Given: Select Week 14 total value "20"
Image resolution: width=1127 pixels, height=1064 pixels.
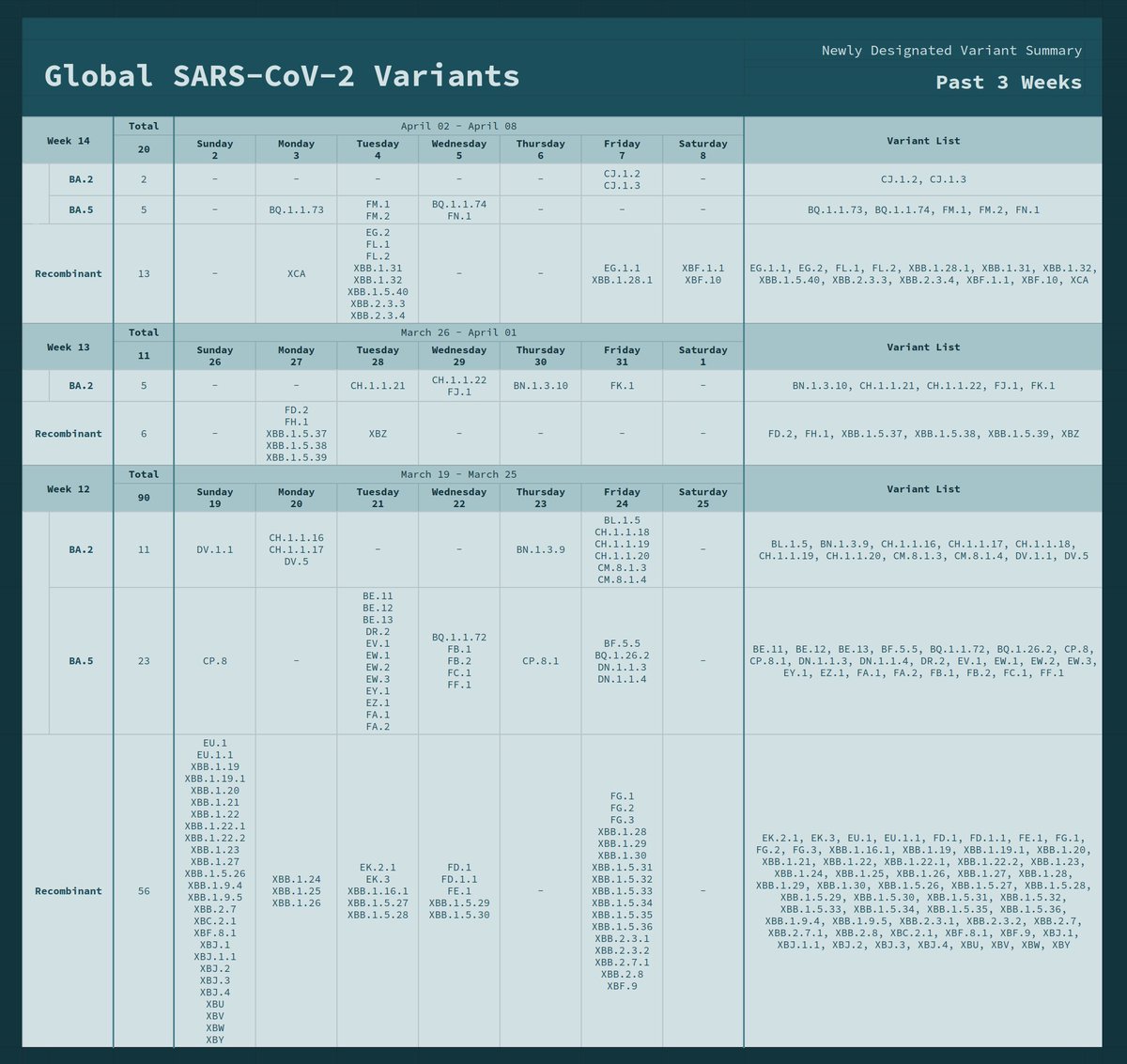Looking at the screenshot, I should tap(144, 149).
